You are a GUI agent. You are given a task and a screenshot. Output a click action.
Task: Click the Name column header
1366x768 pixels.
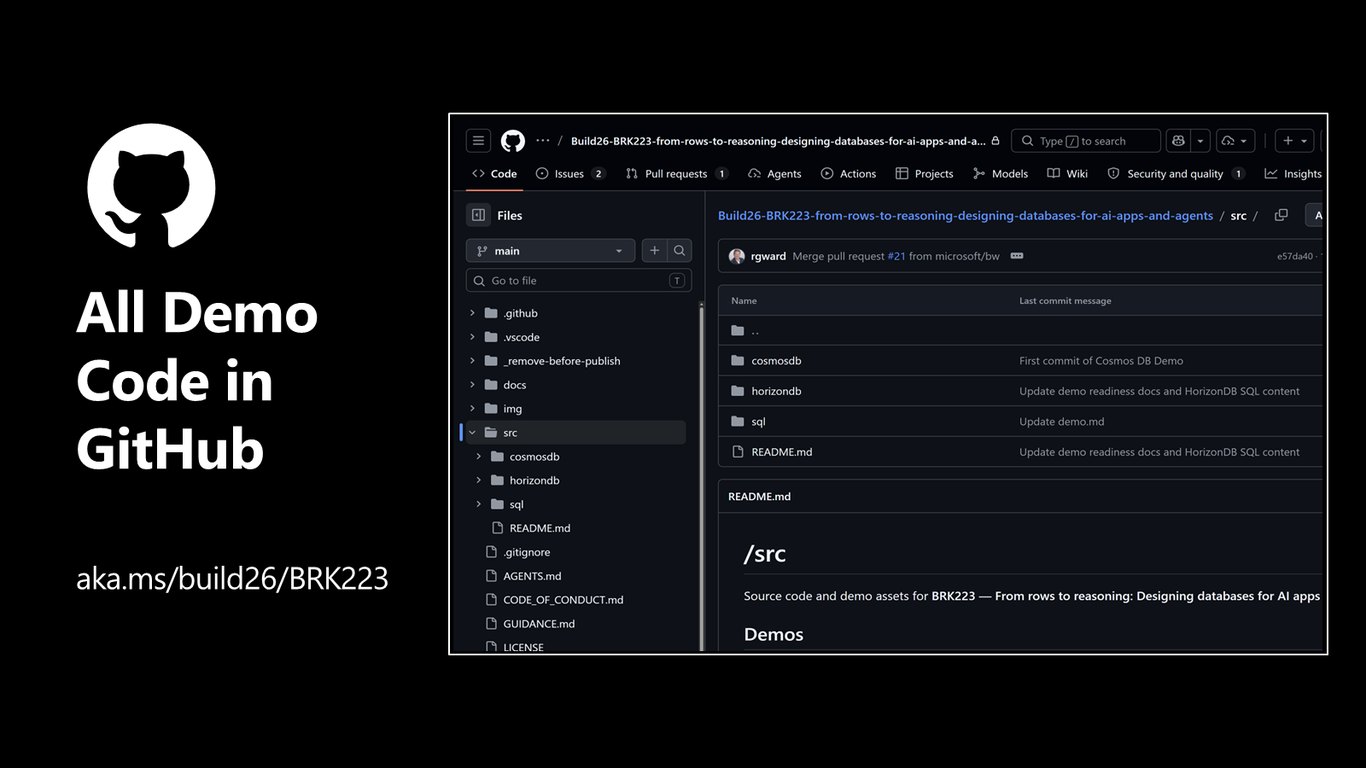pos(743,301)
